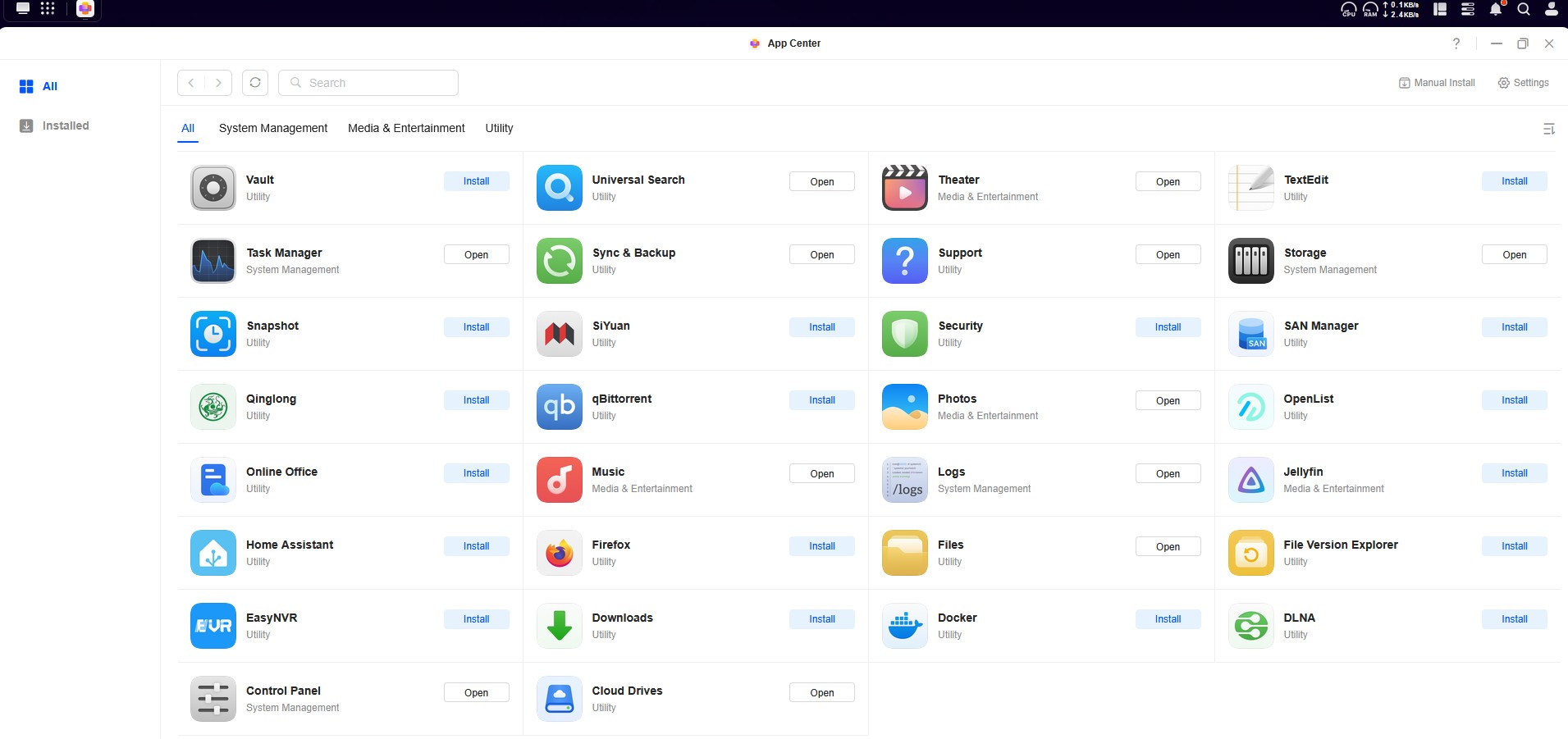
Task: Click the Firefox app icon
Action: (x=559, y=553)
